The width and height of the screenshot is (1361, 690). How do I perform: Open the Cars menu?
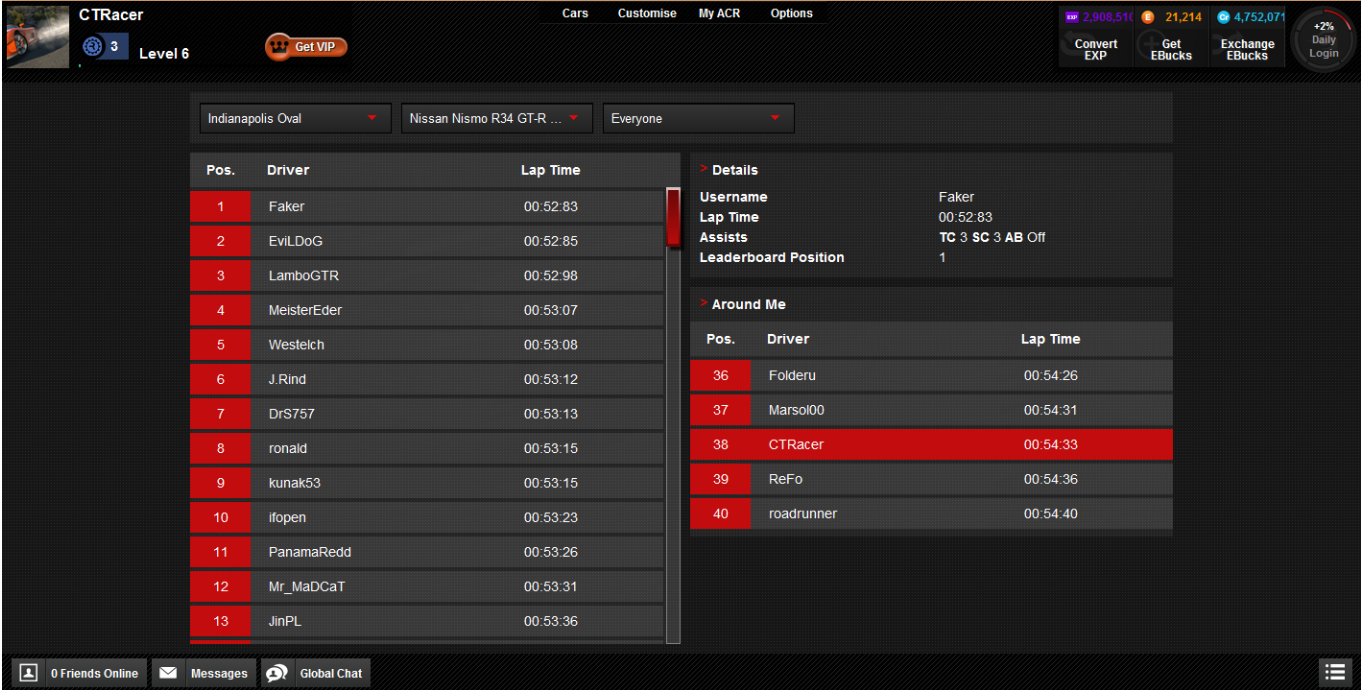(575, 14)
